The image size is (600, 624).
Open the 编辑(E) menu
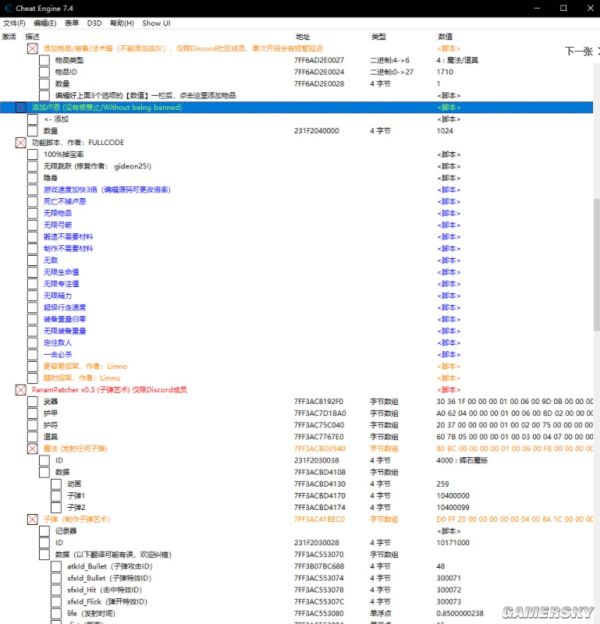45,23
